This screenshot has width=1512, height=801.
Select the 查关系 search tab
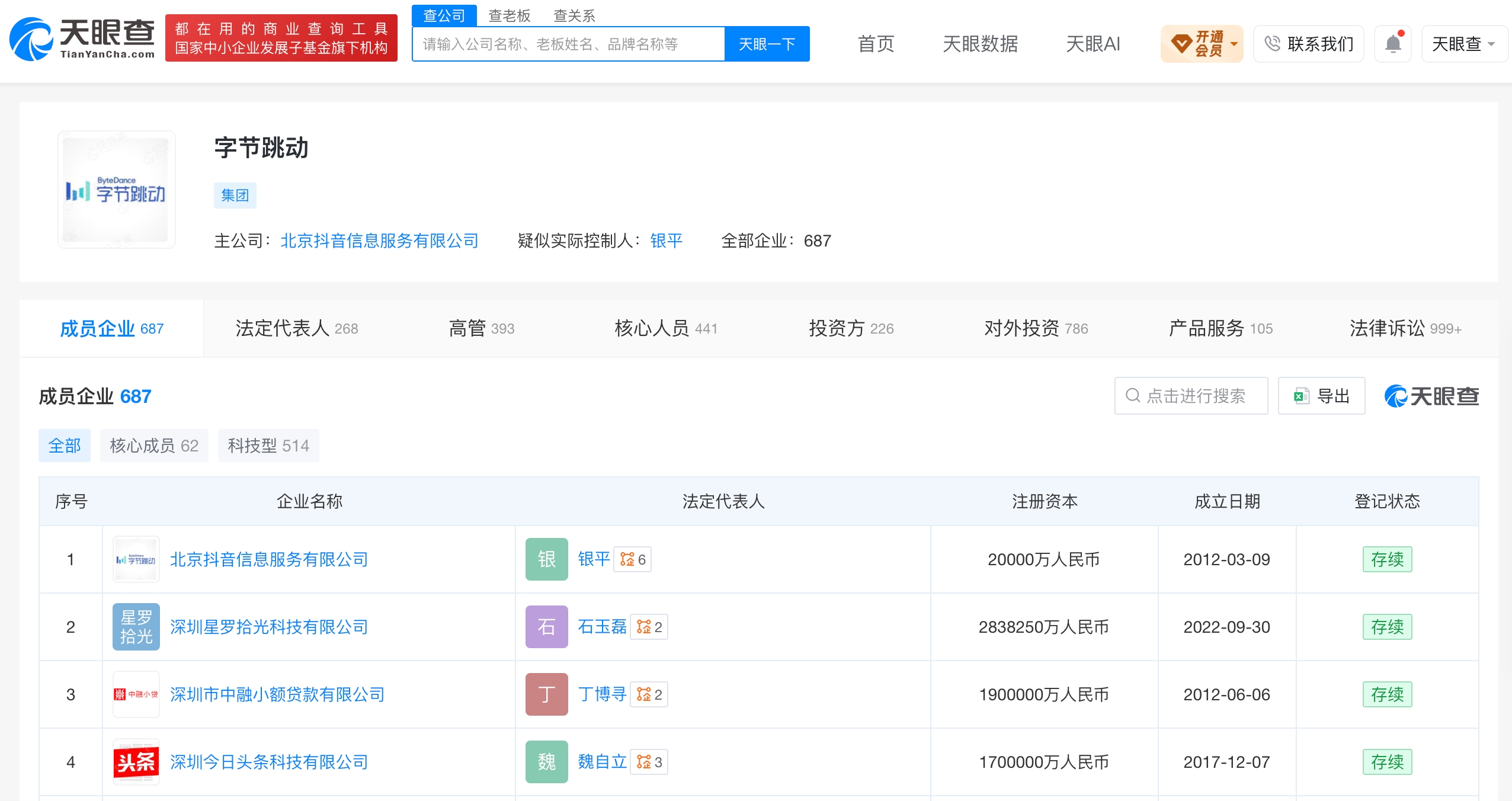[574, 15]
